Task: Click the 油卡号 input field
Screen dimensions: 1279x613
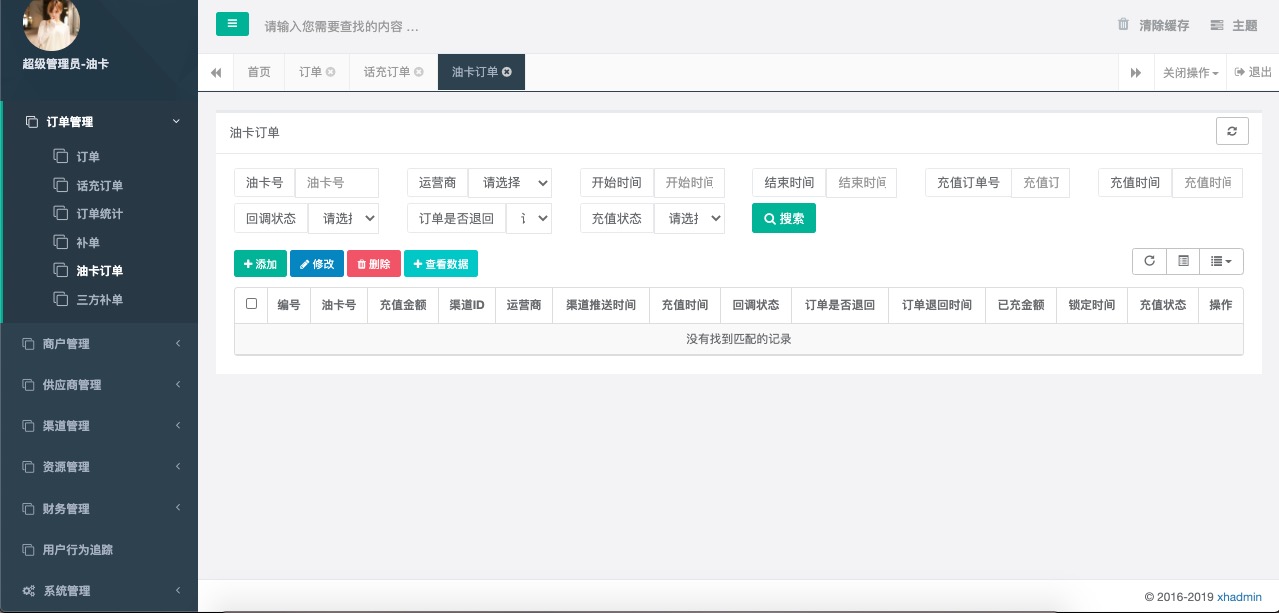Action: point(336,183)
